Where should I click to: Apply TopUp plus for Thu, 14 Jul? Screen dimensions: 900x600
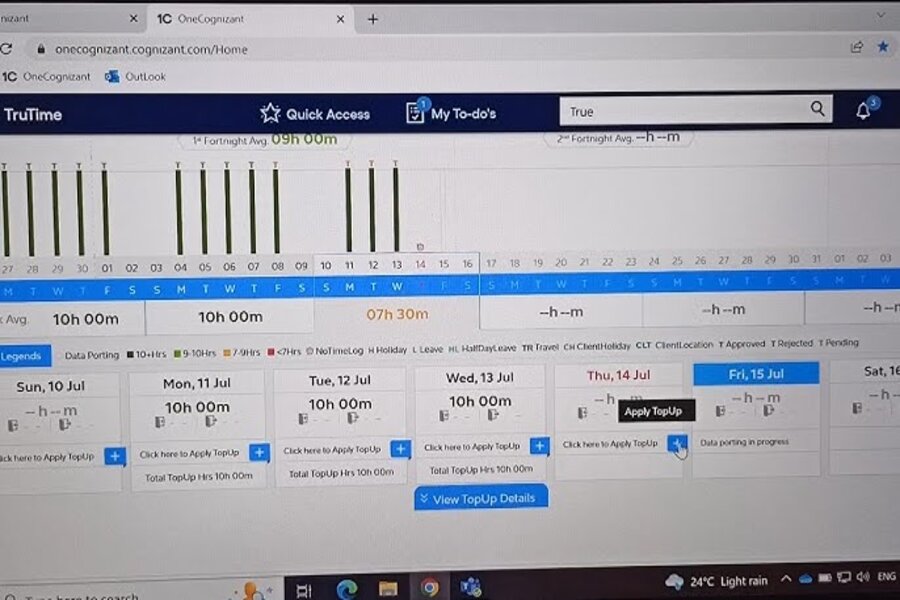(x=677, y=443)
